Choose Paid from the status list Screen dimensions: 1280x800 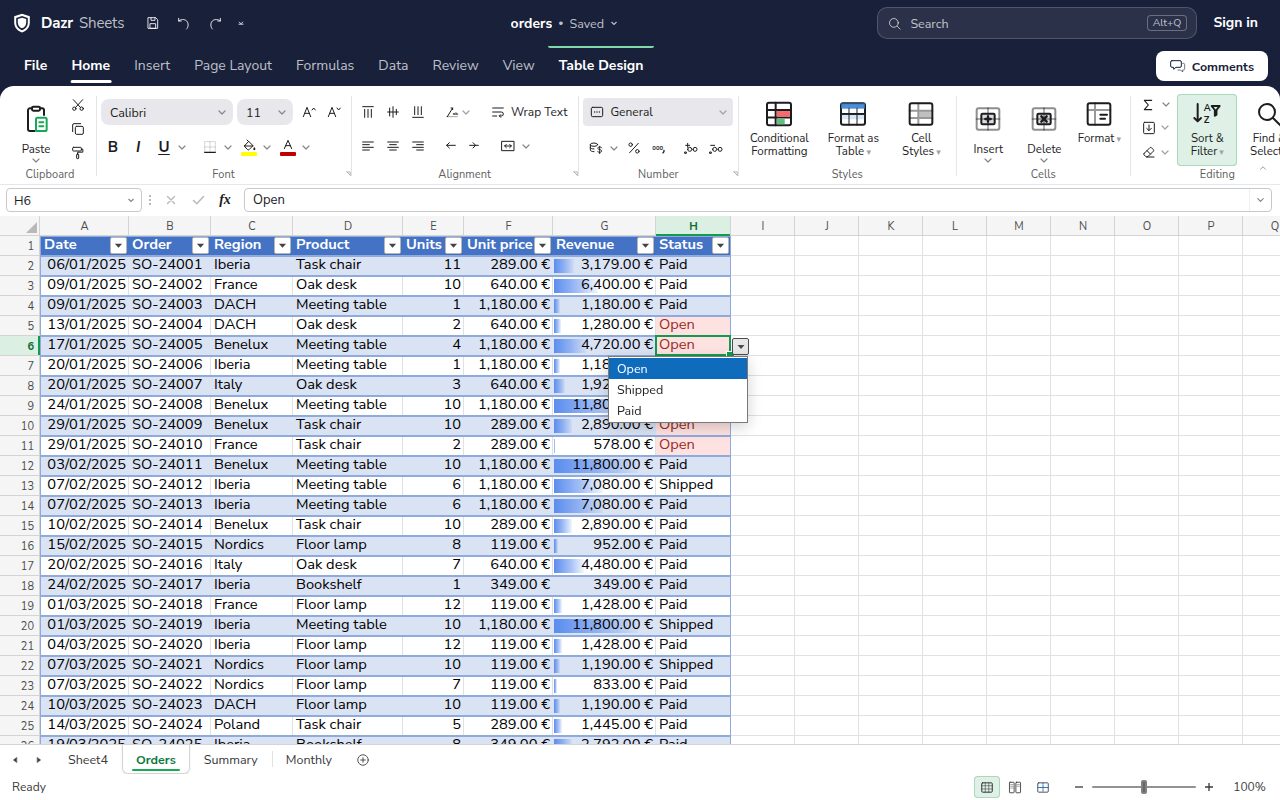click(678, 411)
